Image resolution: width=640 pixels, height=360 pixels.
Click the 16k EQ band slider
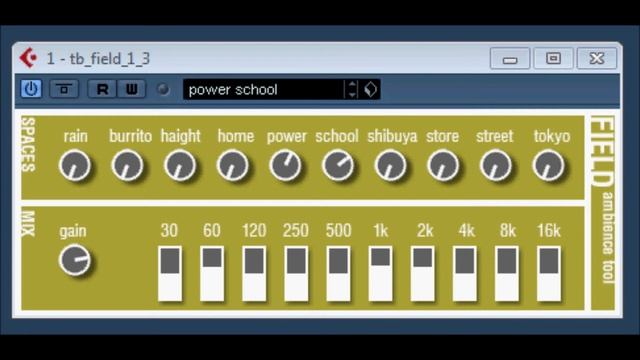(549, 273)
